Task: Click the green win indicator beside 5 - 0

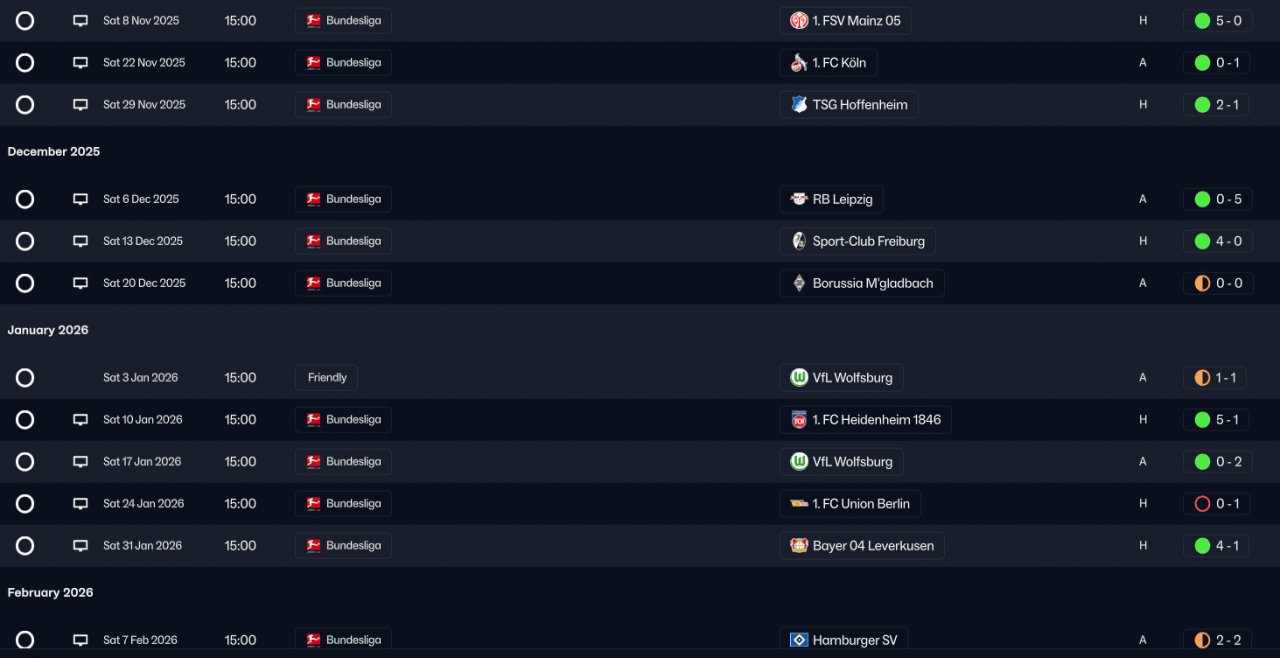Action: 1202,20
